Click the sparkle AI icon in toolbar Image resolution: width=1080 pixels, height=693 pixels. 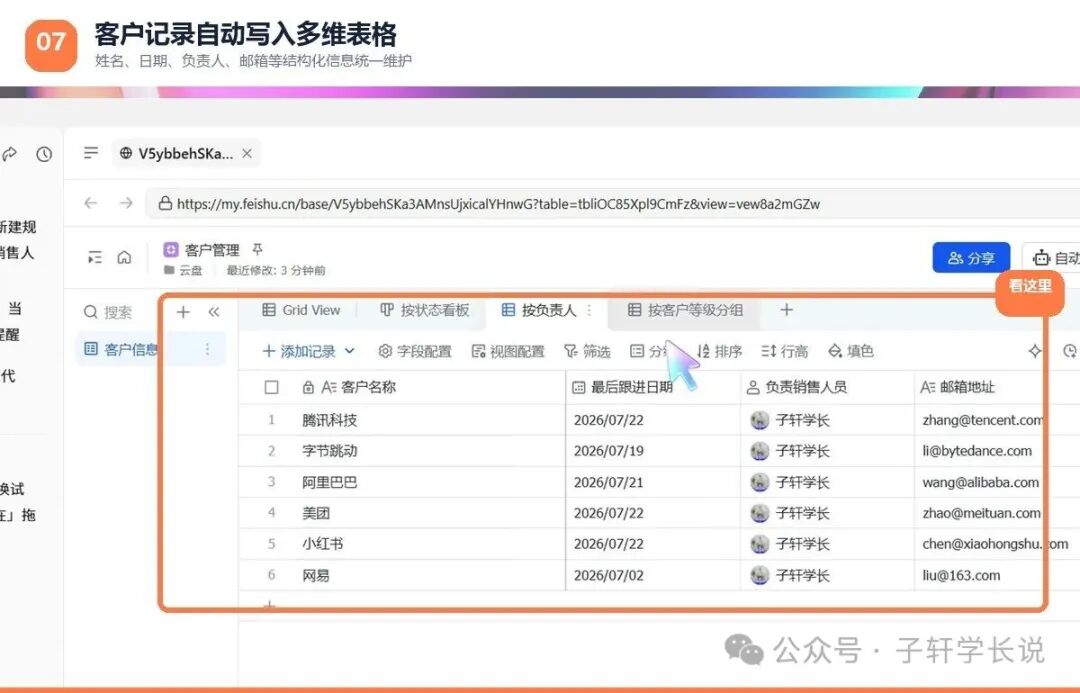click(x=1035, y=351)
